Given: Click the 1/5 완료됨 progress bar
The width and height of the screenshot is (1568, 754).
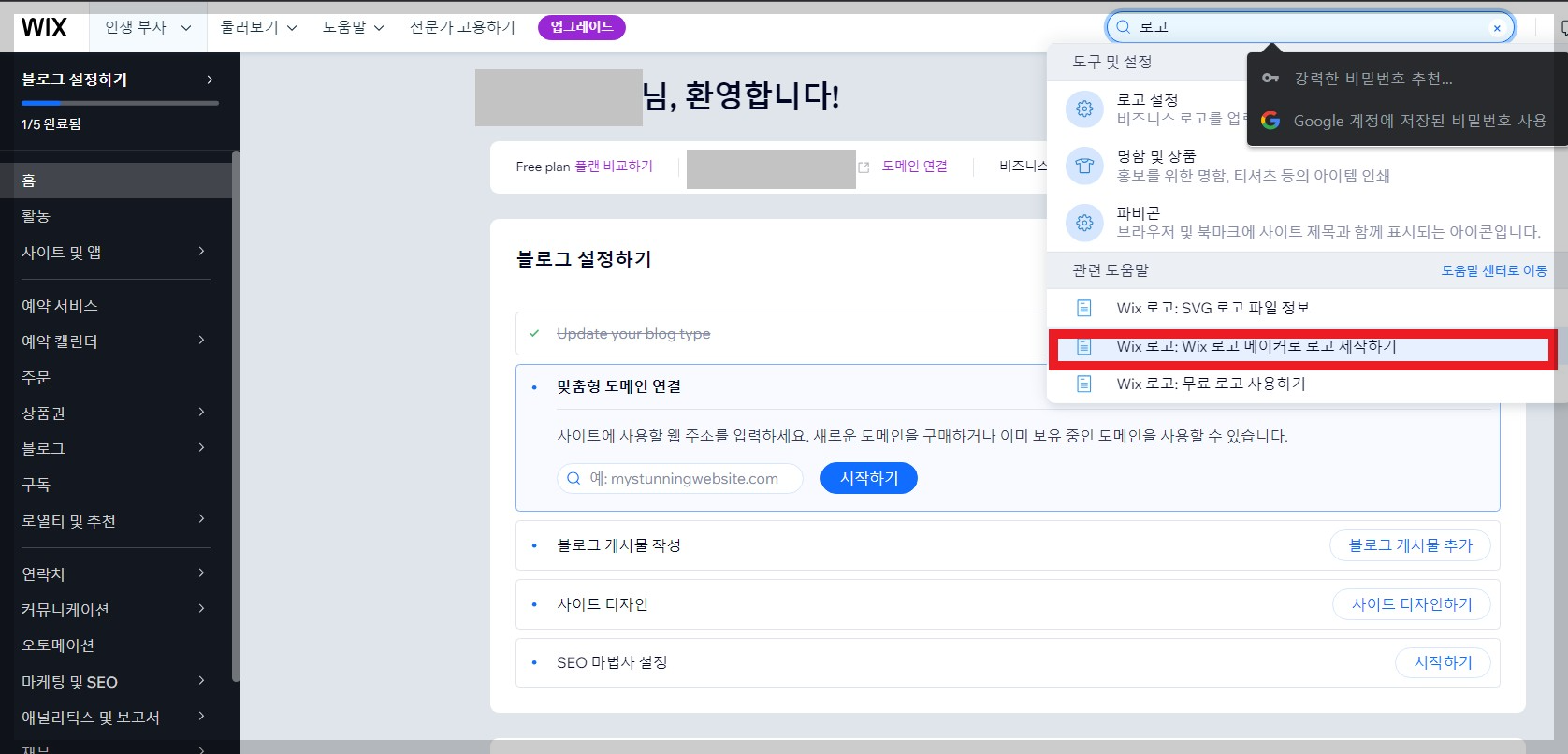Looking at the screenshot, I should 120,103.
